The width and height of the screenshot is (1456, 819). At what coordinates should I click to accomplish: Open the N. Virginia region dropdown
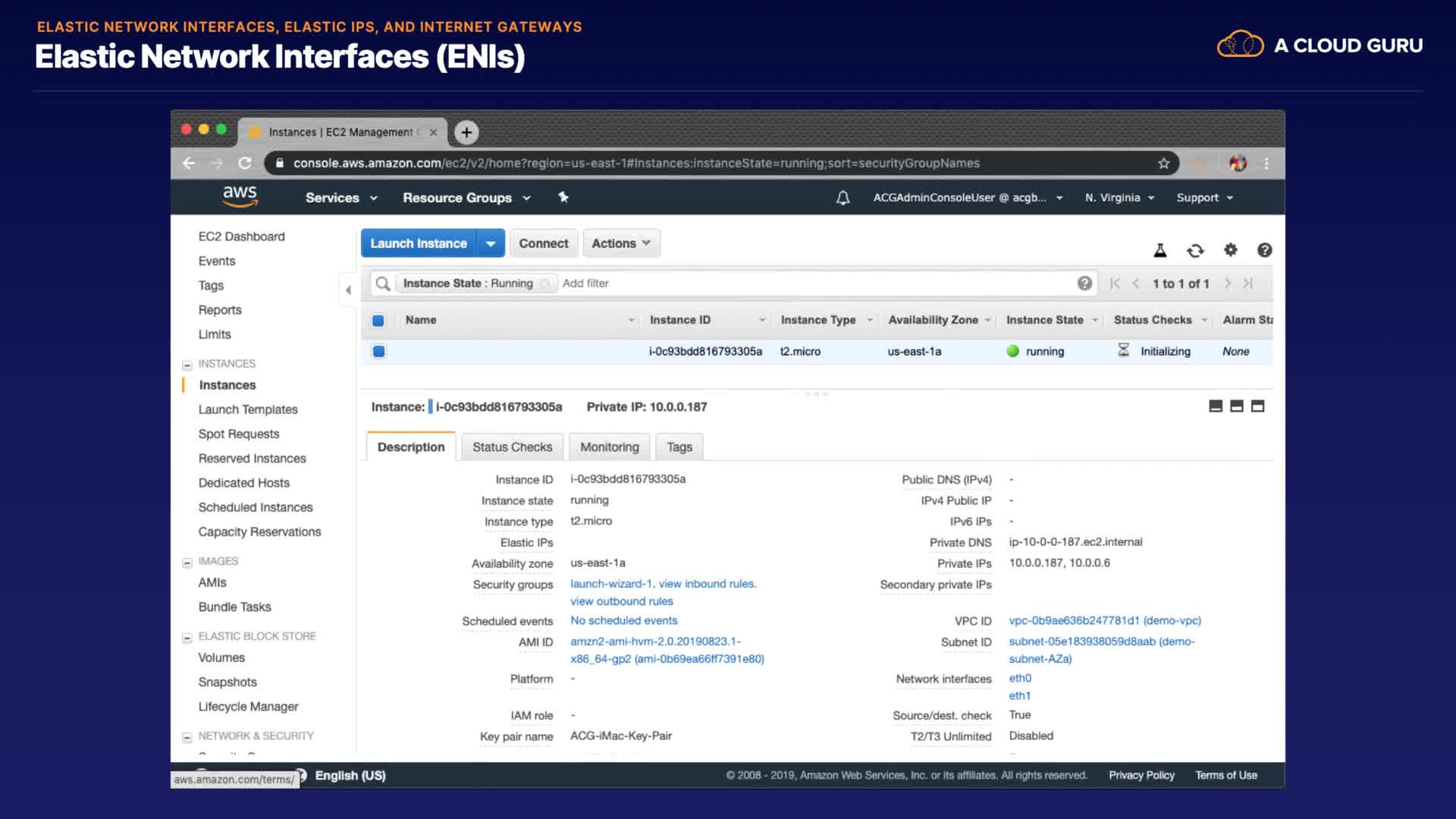(1119, 198)
